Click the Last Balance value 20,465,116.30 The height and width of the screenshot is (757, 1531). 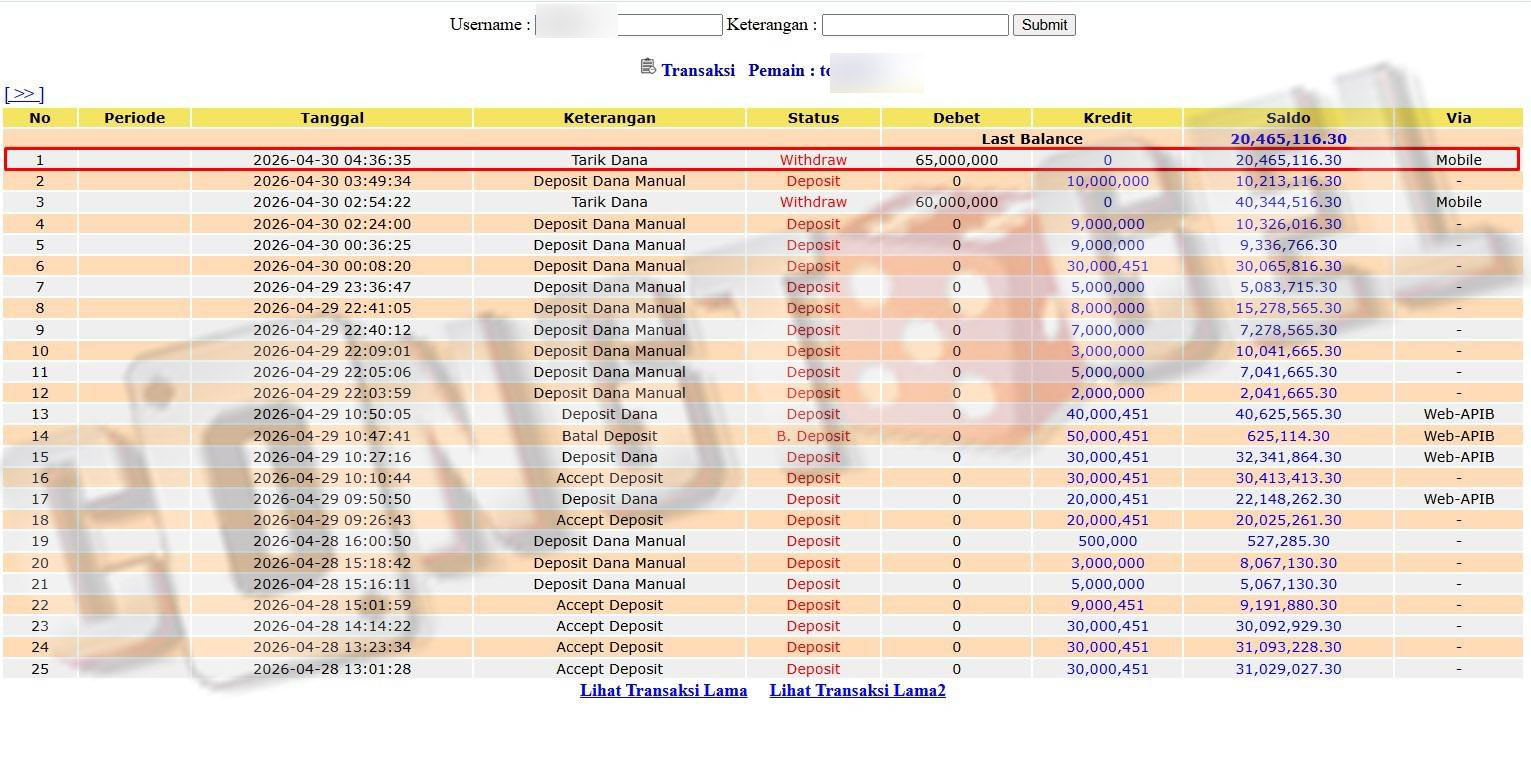(x=1288, y=139)
